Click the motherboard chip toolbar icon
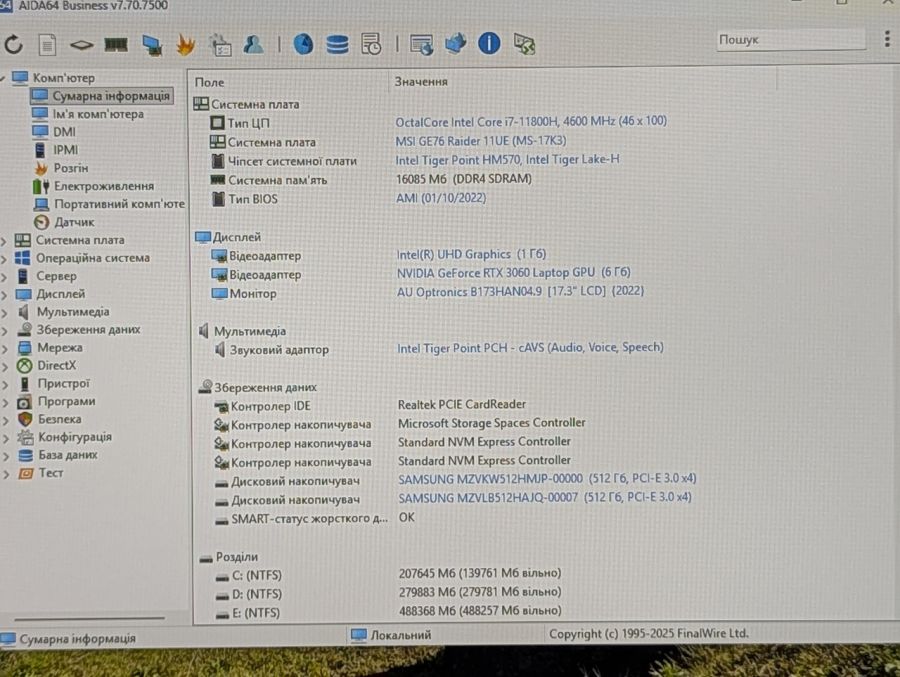 [x=82, y=45]
